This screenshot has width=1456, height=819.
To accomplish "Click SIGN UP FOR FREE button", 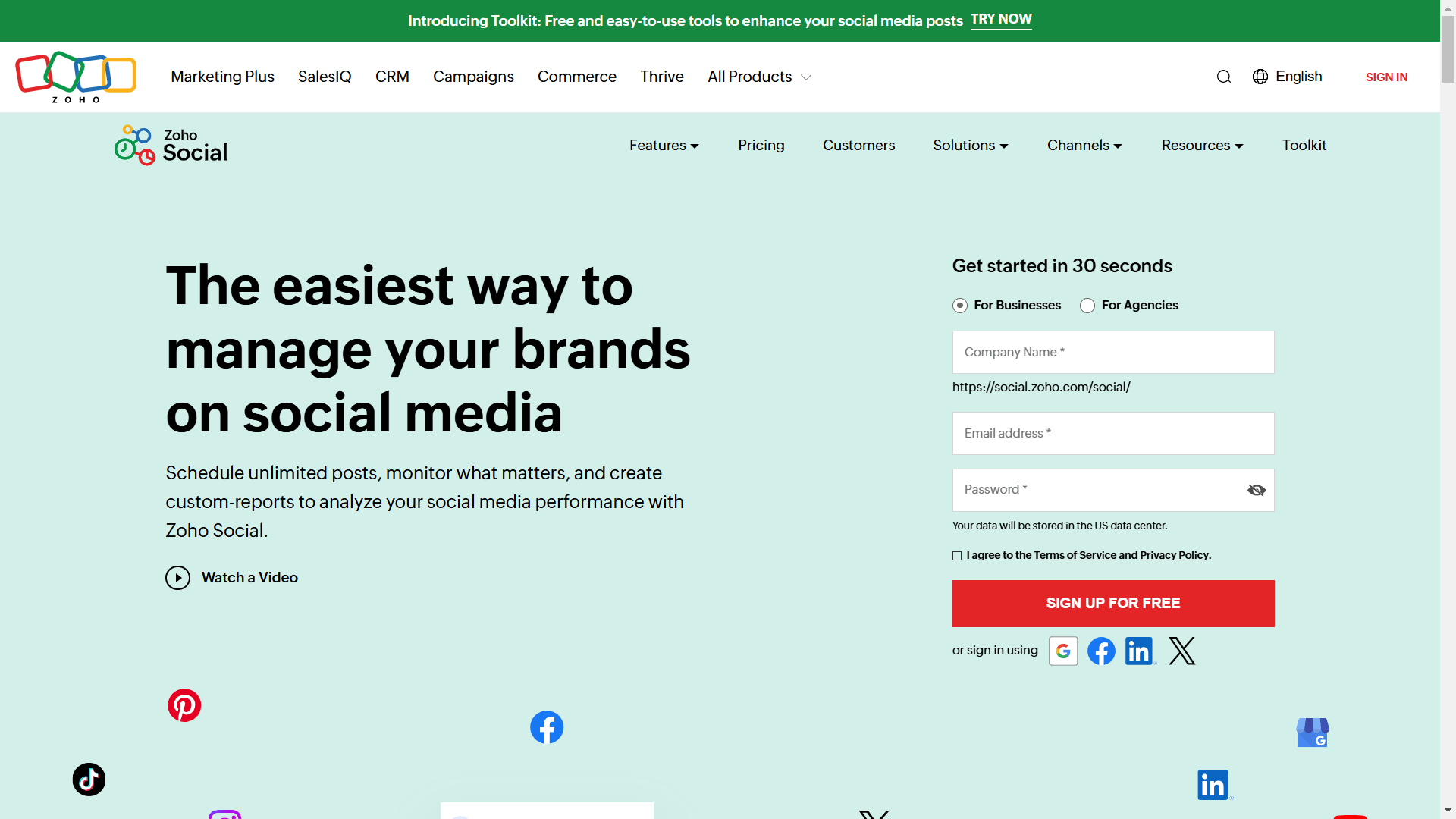I will tap(1113, 604).
